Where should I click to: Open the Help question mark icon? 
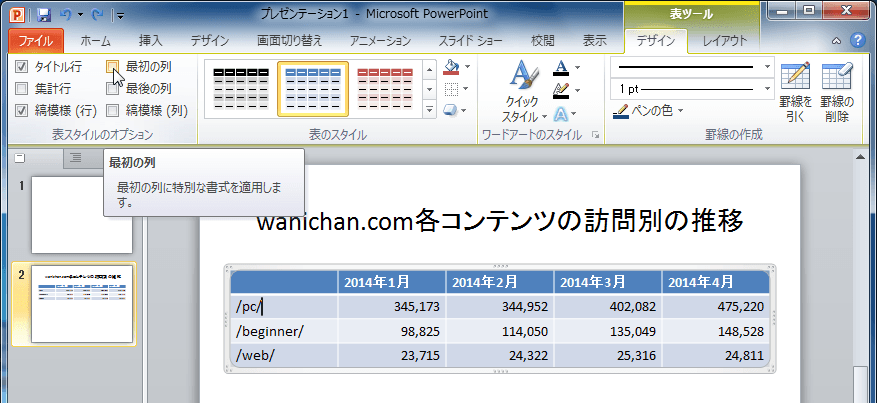pos(857,40)
